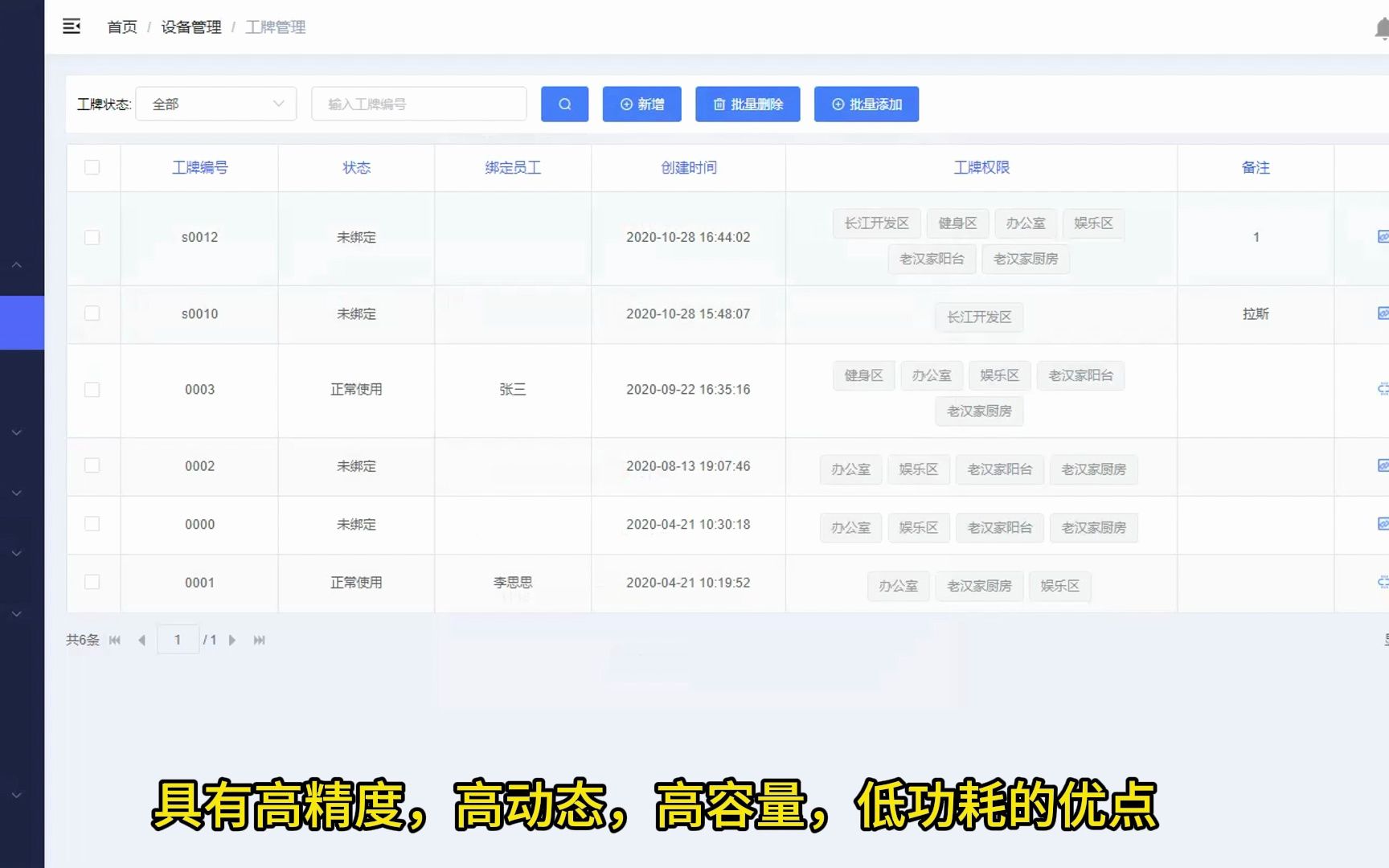Image resolution: width=1389 pixels, height=868 pixels.
Task: Click the edit icon for row 0002
Action: (x=1383, y=465)
